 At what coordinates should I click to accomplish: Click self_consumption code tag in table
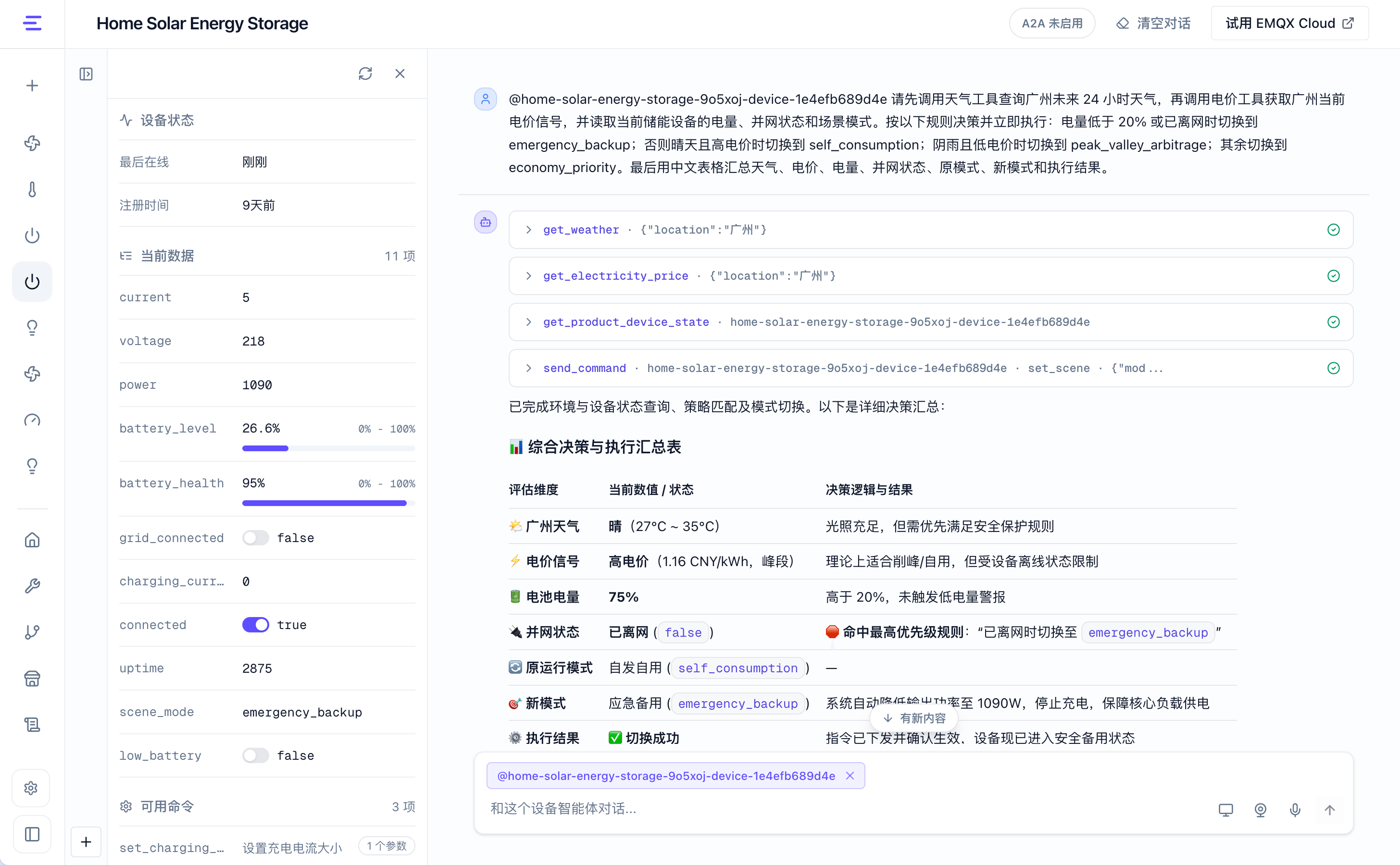(738, 667)
